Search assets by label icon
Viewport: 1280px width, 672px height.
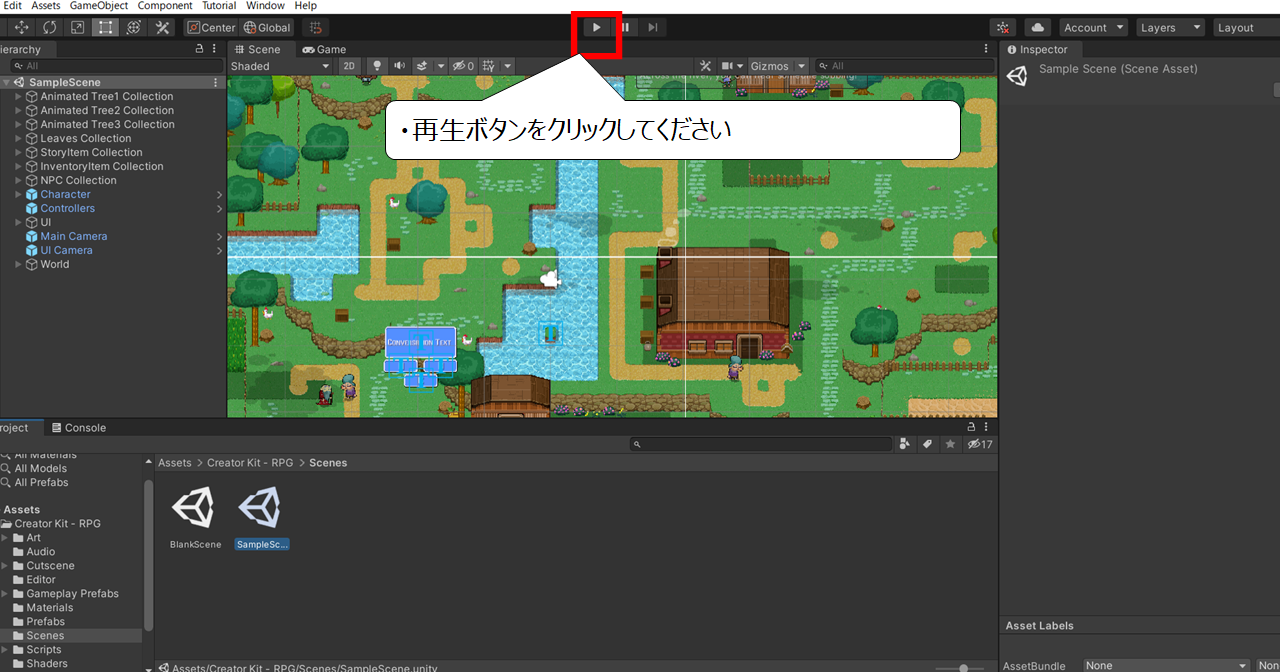tap(927, 444)
